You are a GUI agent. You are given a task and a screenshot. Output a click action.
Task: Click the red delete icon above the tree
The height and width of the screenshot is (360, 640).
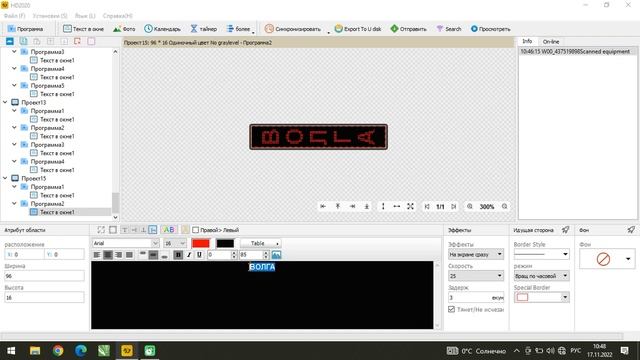[77, 41]
